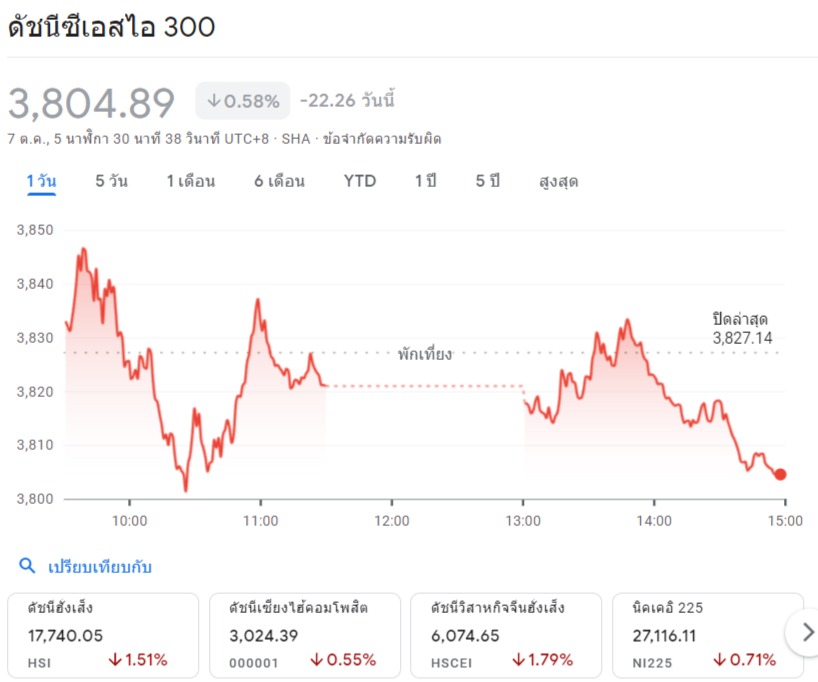Select the 1 วัน time range tab
The width and height of the screenshot is (818, 682).
[41, 181]
